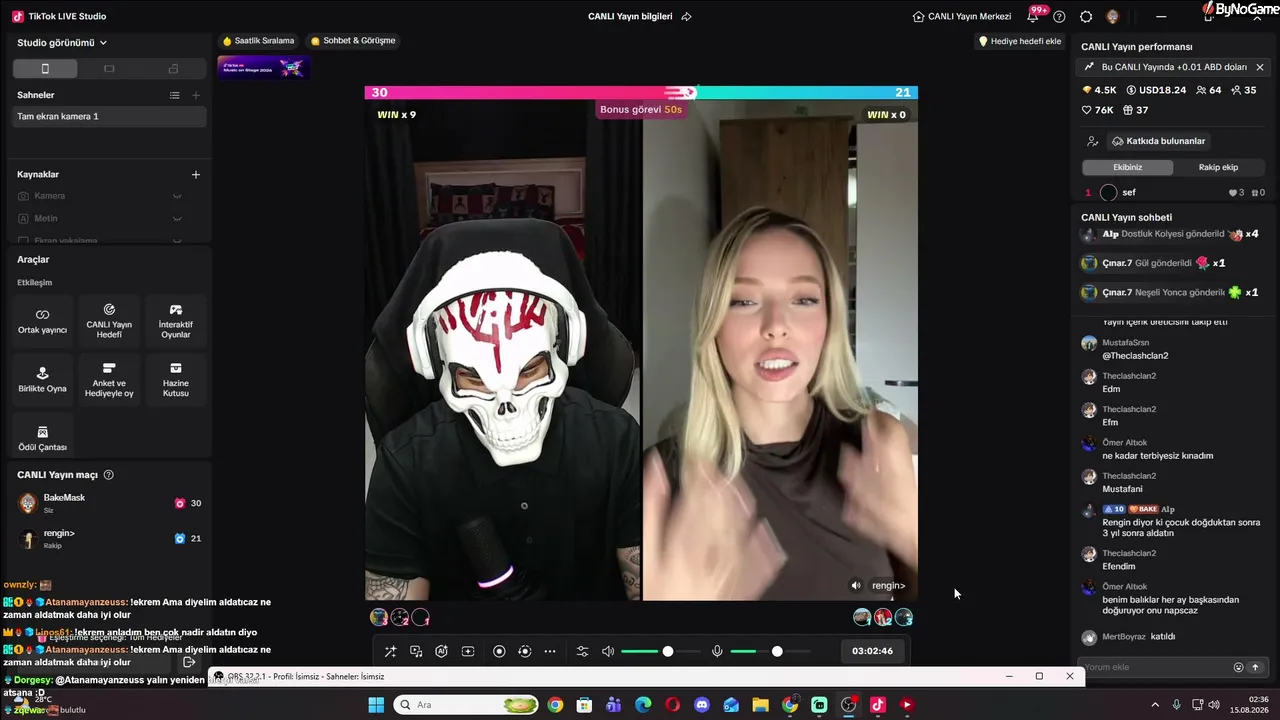Open the Saatlik Sıralama tab
Viewport: 1280px width, 720px height.
tap(259, 41)
